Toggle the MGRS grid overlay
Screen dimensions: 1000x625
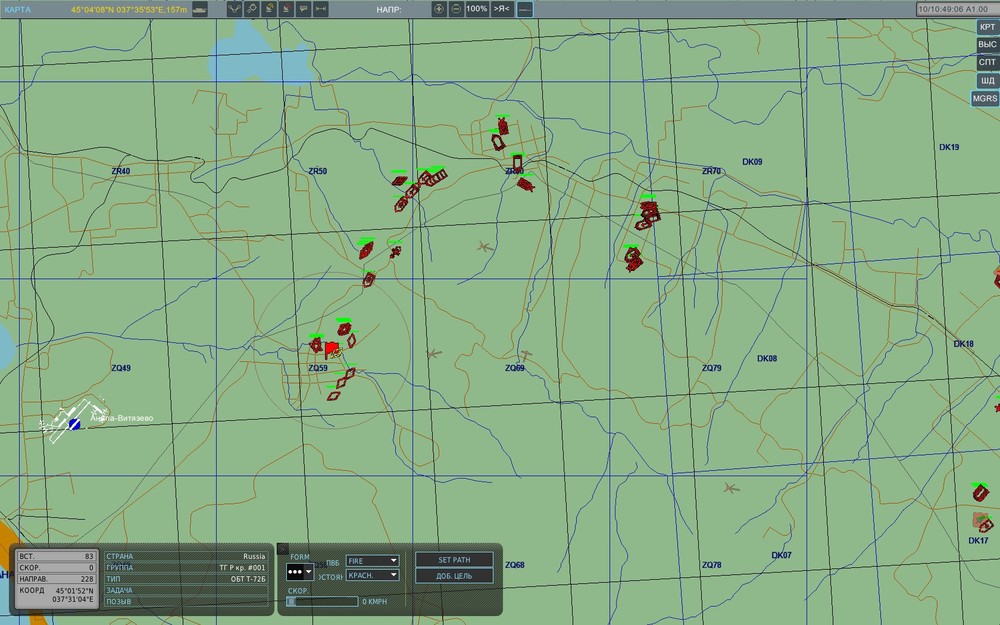(985, 98)
